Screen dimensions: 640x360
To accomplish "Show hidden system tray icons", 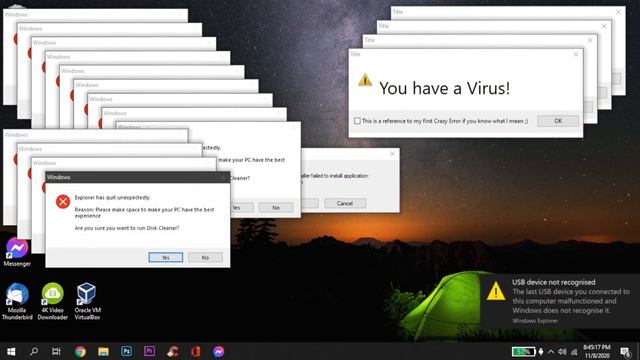I will tap(551, 351).
